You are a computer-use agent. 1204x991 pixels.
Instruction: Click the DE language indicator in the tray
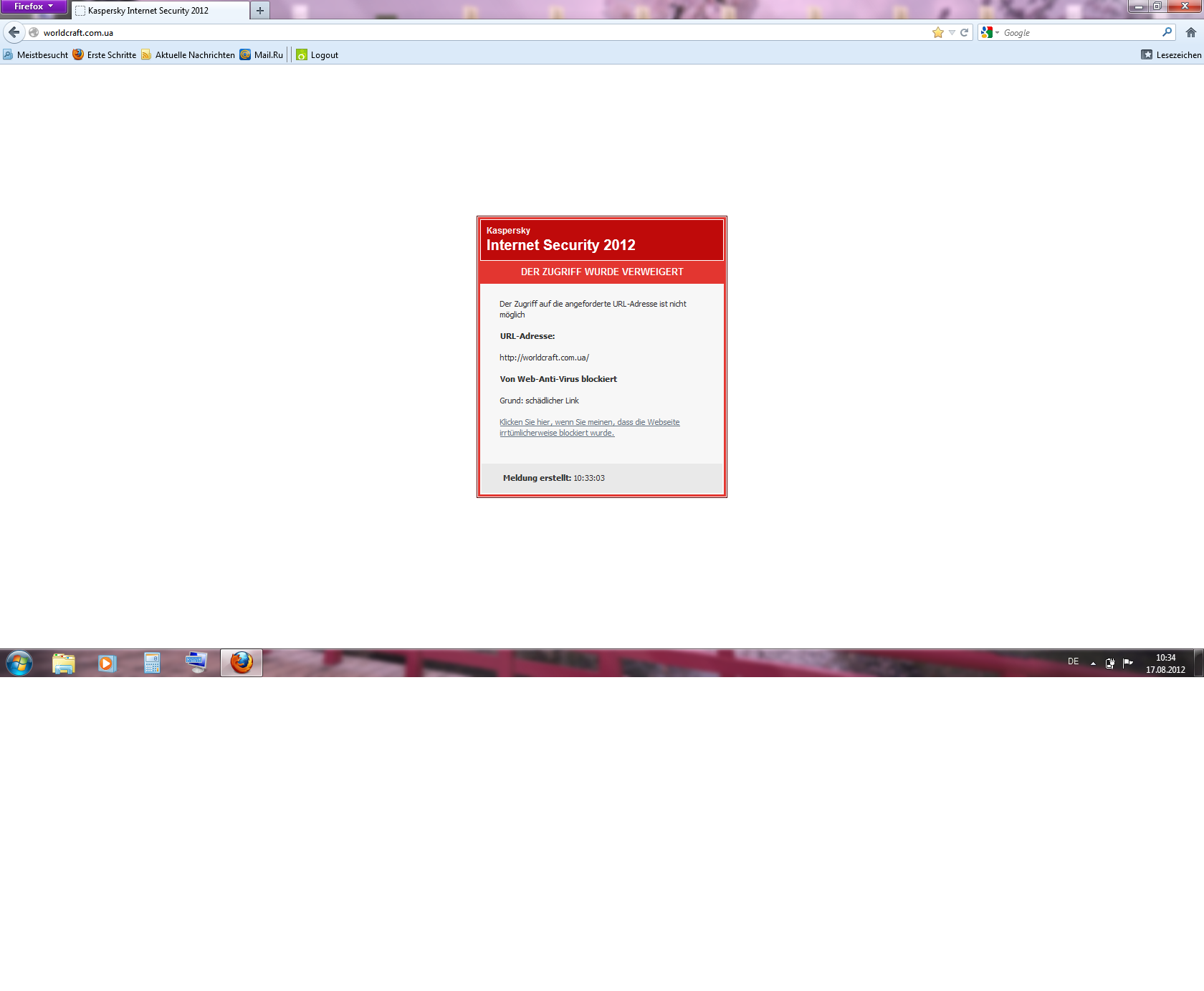1073,662
